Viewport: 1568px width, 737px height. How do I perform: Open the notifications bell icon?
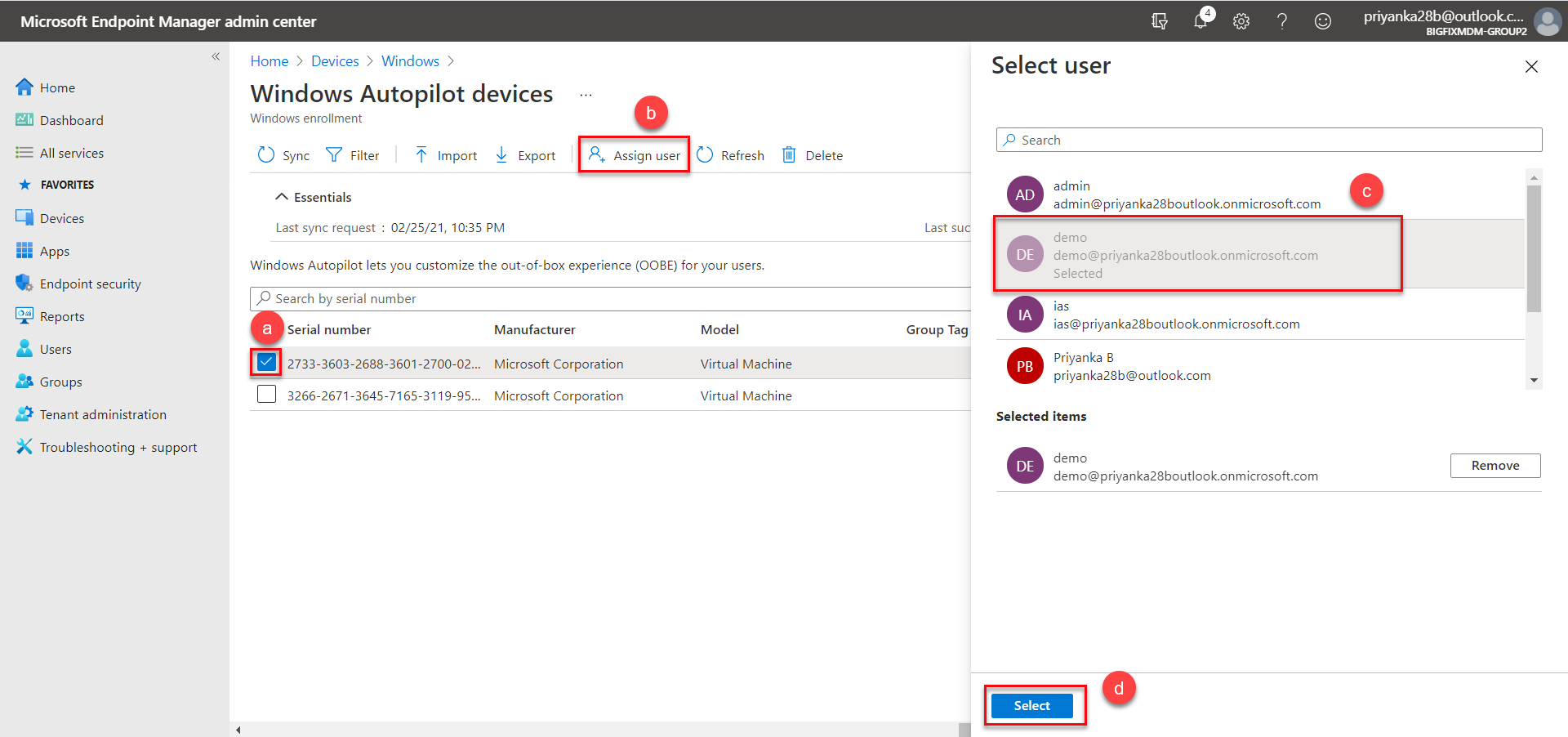(1200, 21)
